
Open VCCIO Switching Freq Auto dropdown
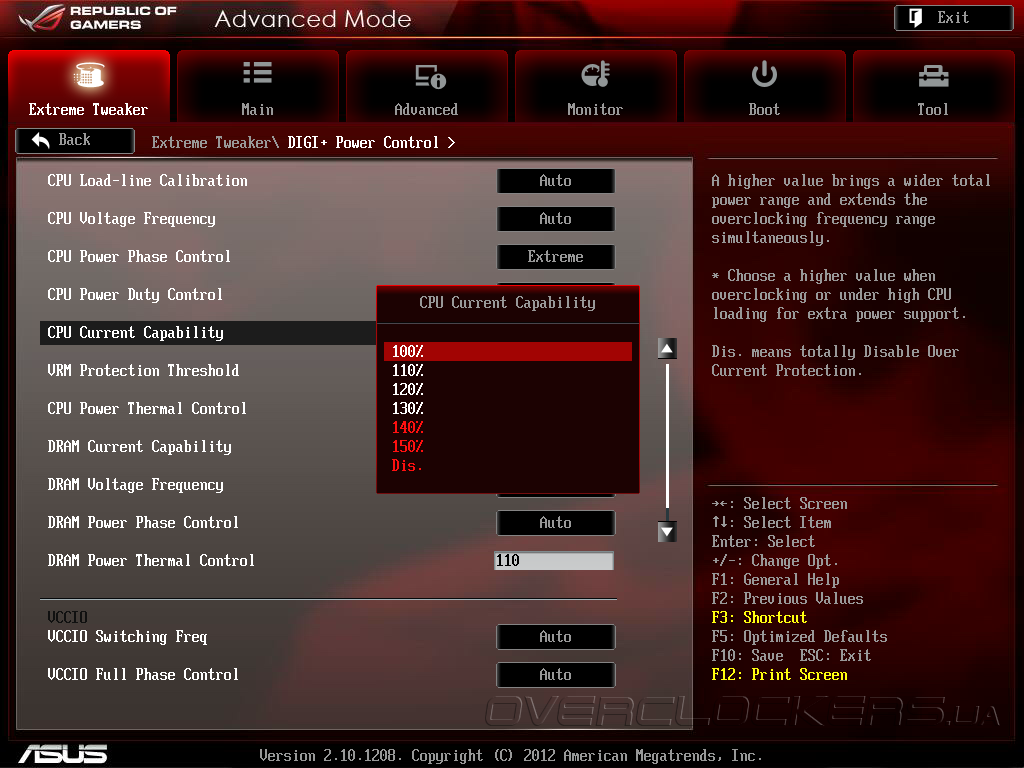(x=555, y=637)
